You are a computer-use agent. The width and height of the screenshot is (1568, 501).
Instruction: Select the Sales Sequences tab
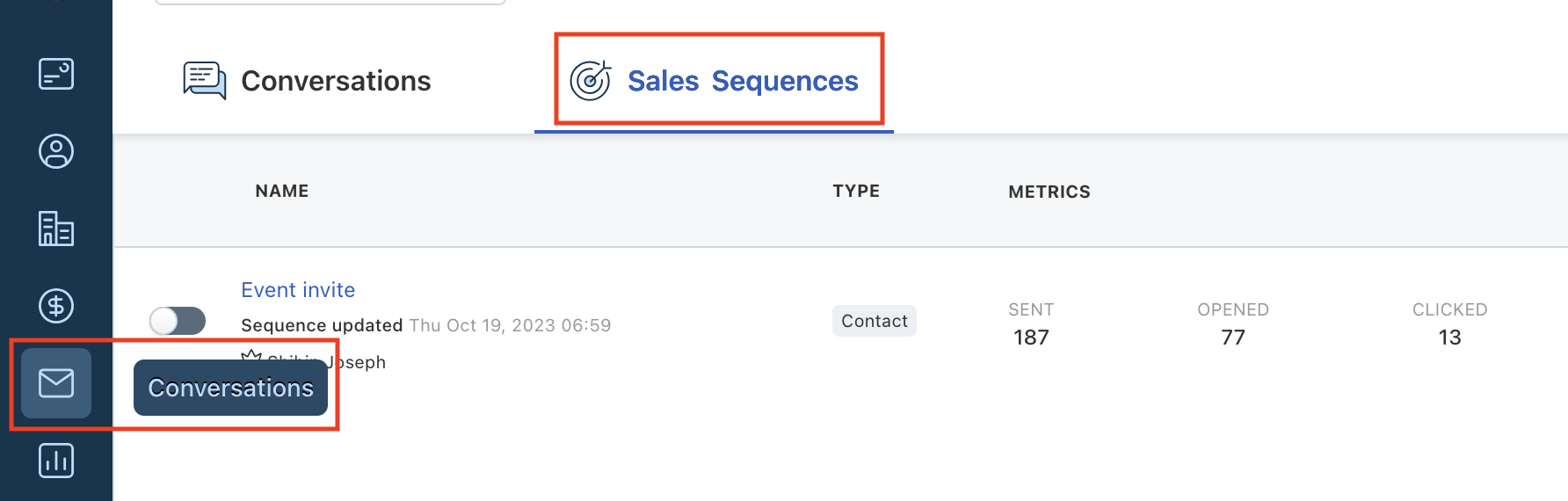[714, 81]
